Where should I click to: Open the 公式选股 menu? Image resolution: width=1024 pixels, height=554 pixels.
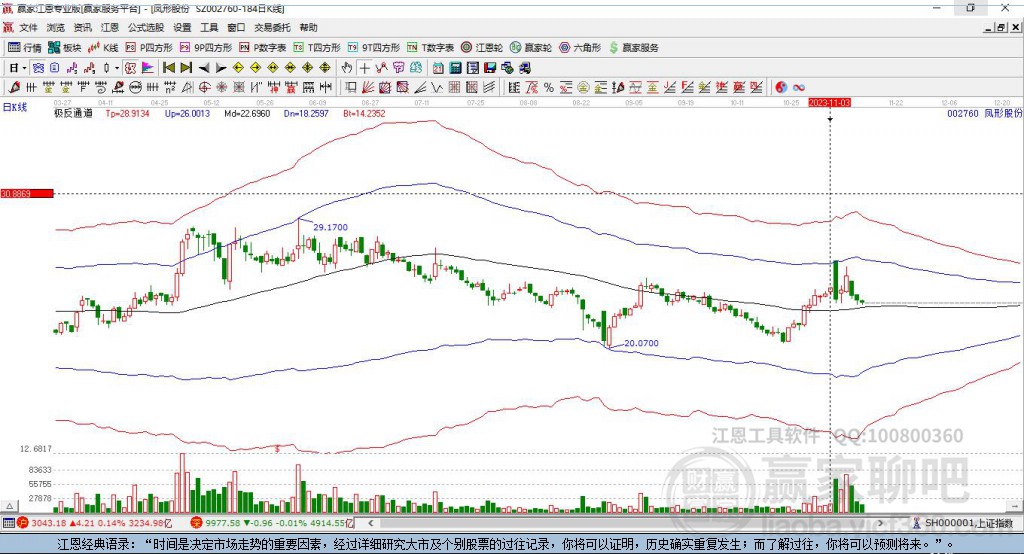click(x=145, y=28)
